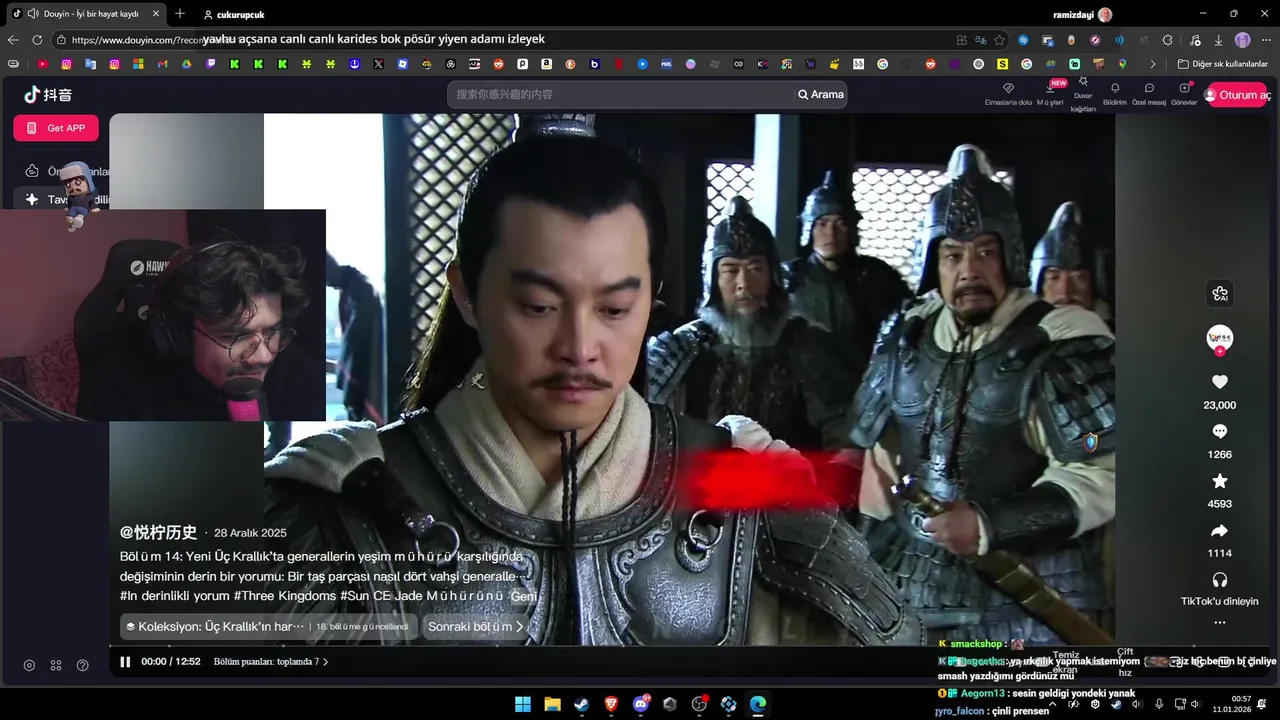Image resolution: width=1280 pixels, height=720 pixels.
Task: Open Google Maps bookmark
Action: tap(1122, 64)
